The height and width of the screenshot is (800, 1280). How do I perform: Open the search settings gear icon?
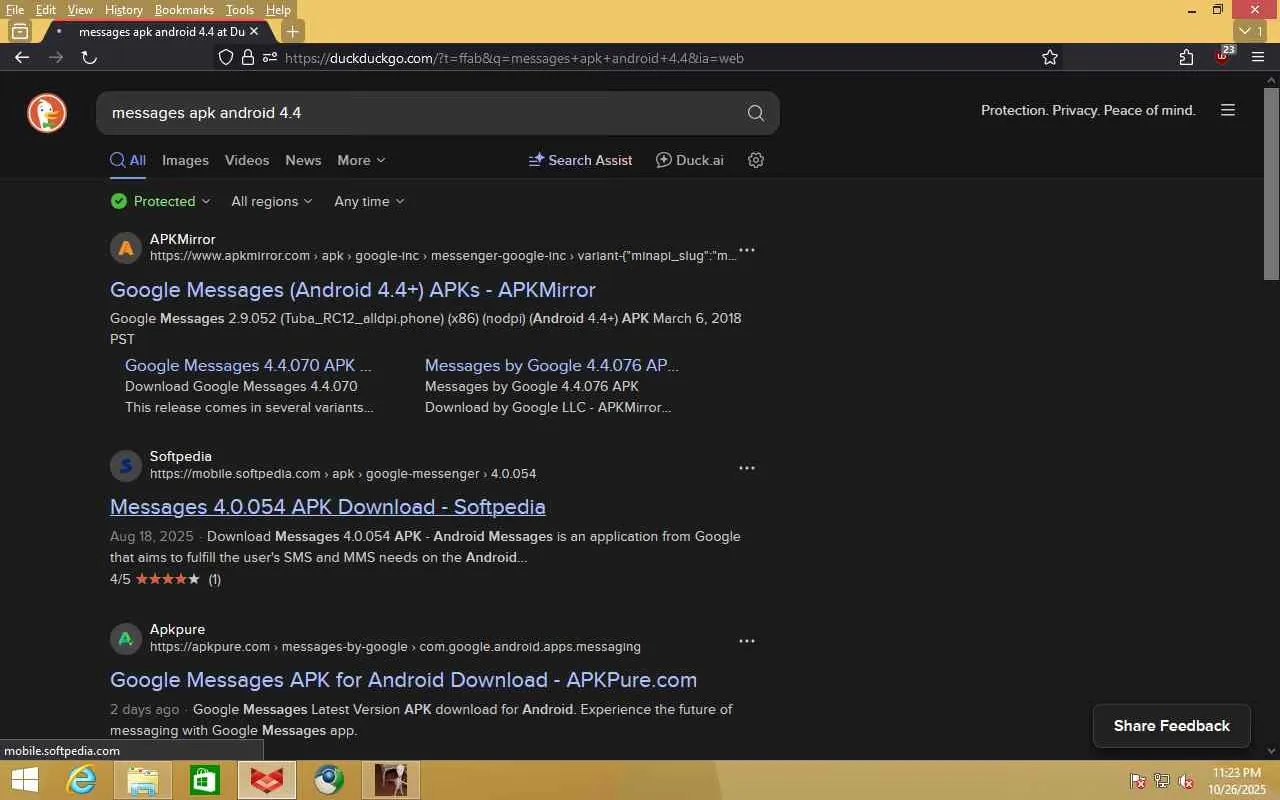coord(756,160)
